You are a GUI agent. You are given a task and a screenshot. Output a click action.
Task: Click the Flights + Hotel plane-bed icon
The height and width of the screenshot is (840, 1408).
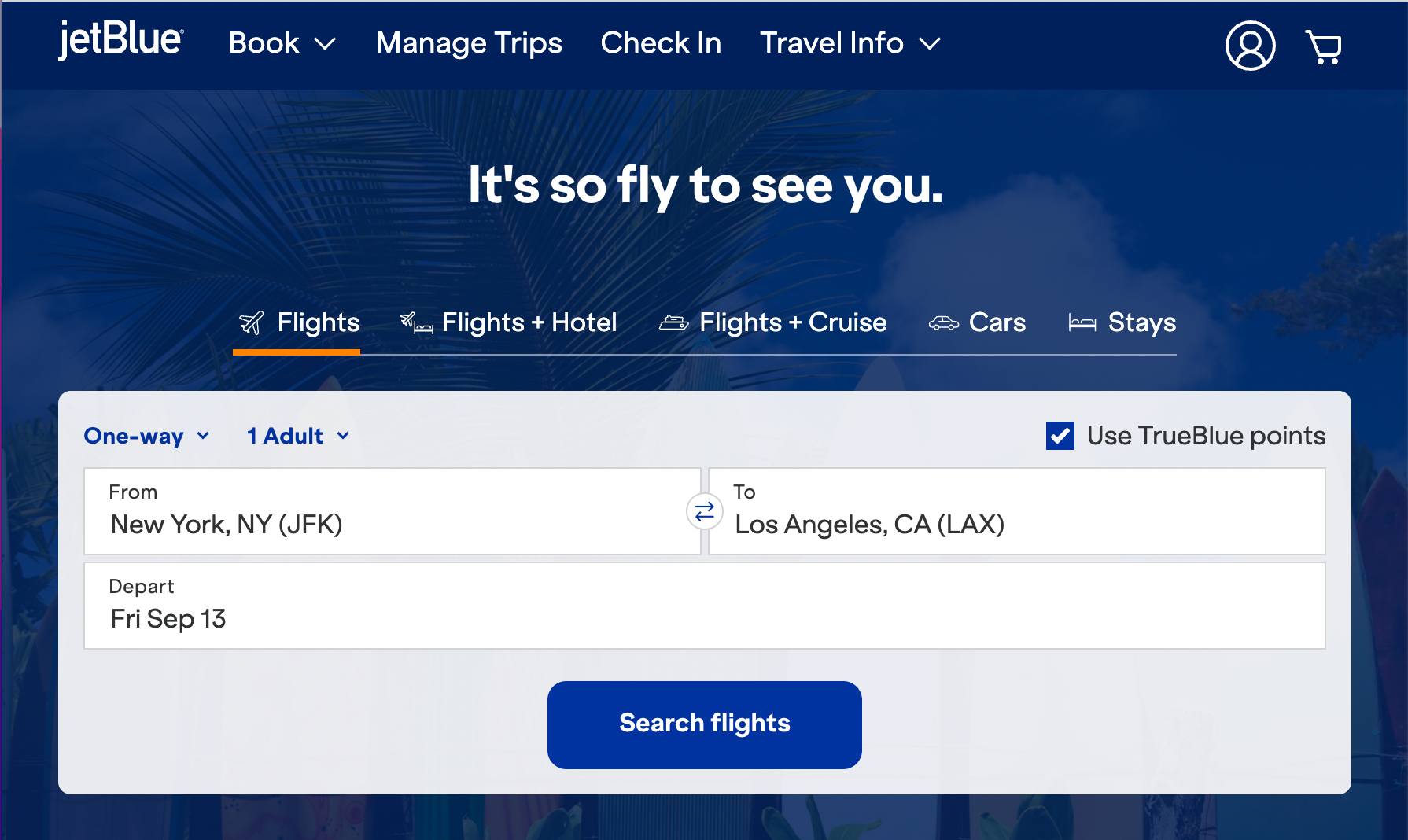click(x=416, y=322)
